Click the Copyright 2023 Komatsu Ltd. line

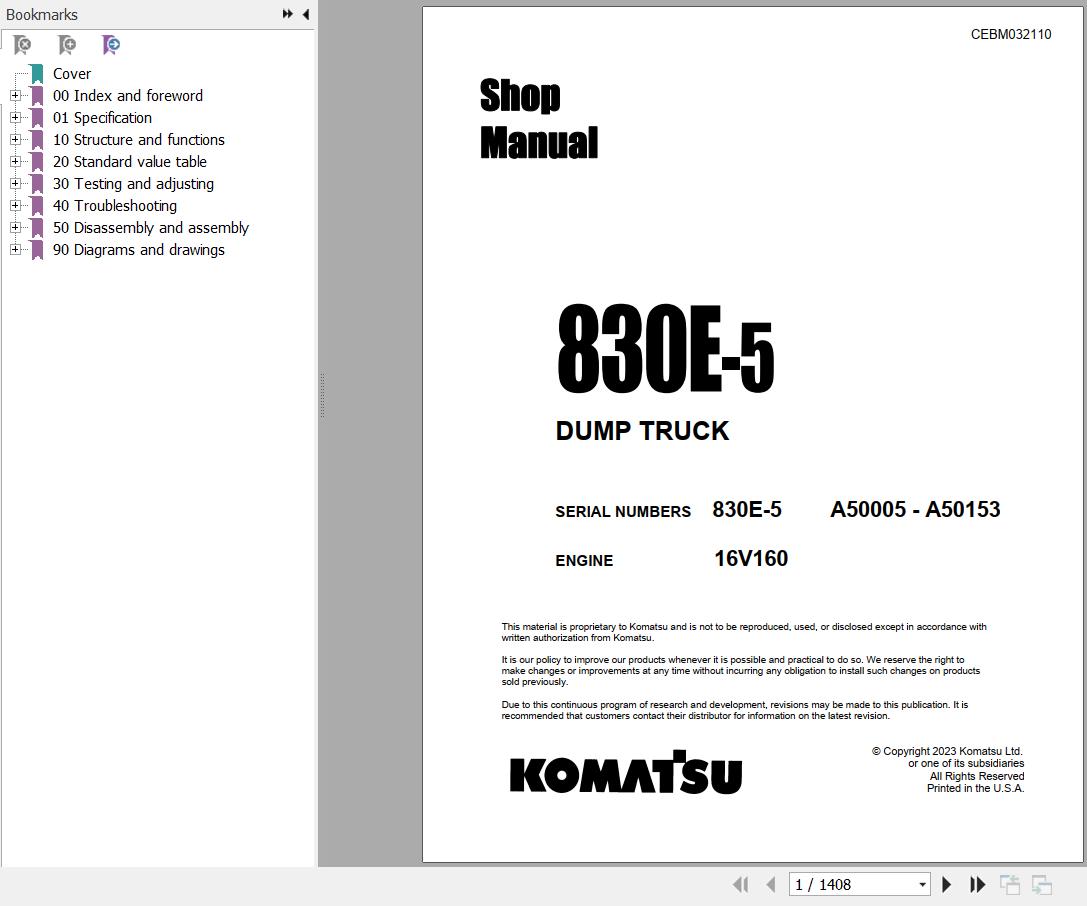pos(947,751)
